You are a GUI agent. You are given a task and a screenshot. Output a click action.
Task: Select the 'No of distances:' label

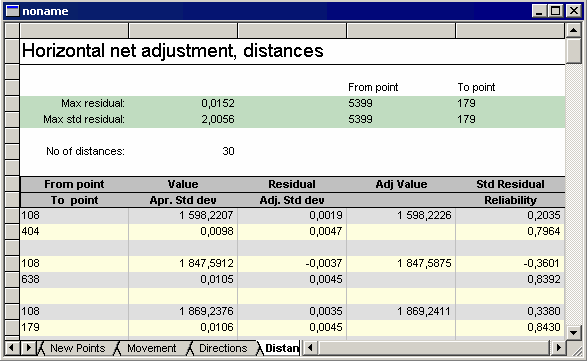click(85, 151)
